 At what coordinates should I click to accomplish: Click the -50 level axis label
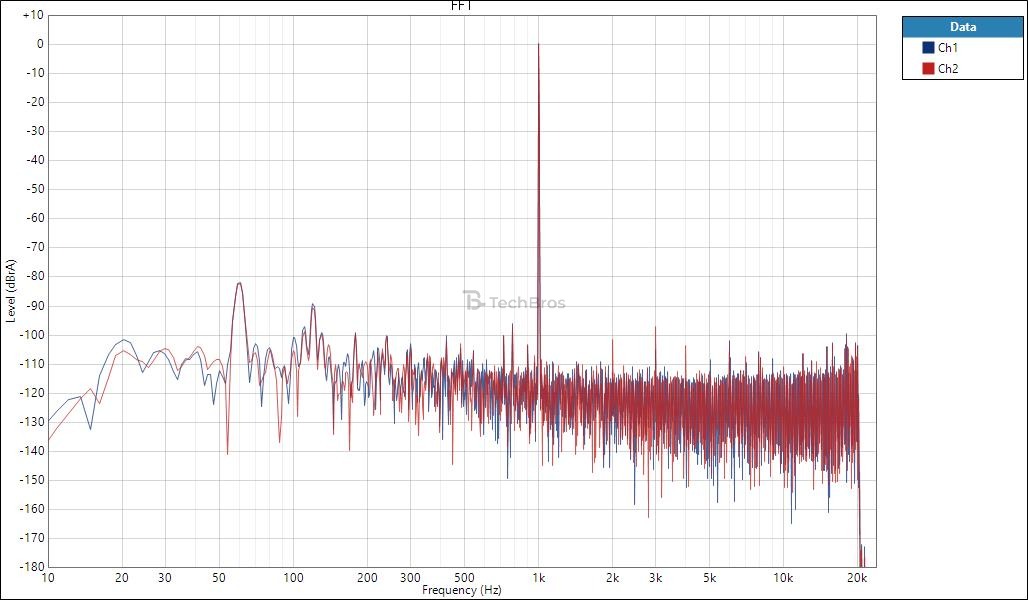pos(33,189)
